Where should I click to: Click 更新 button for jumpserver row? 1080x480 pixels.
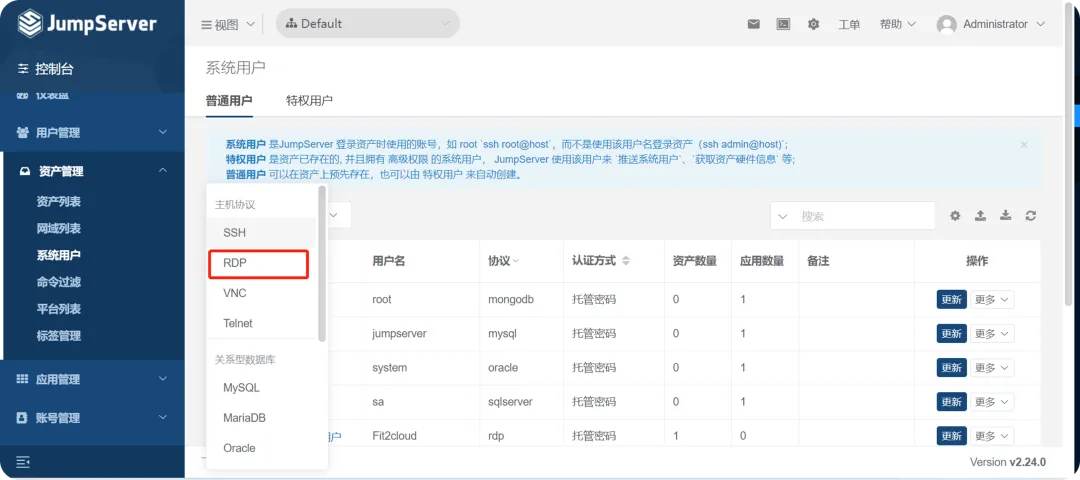(x=951, y=333)
